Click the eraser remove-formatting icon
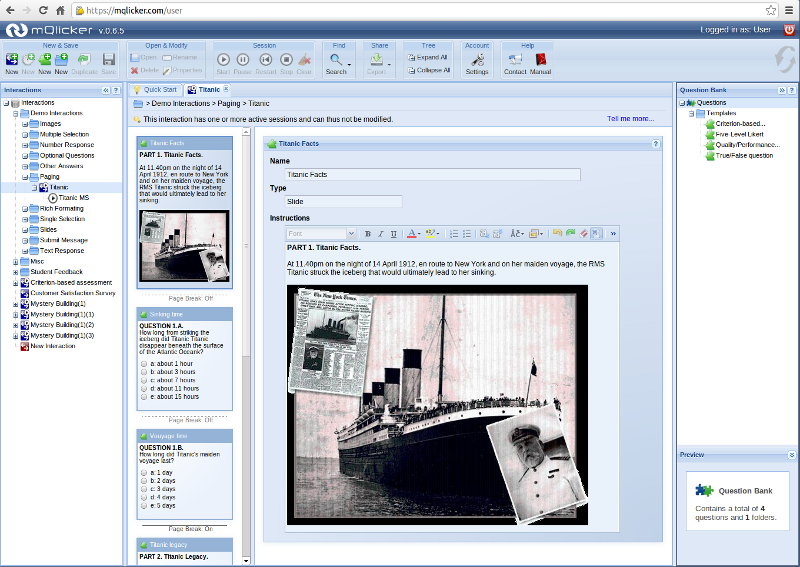This screenshot has width=800, height=567. 583,233
